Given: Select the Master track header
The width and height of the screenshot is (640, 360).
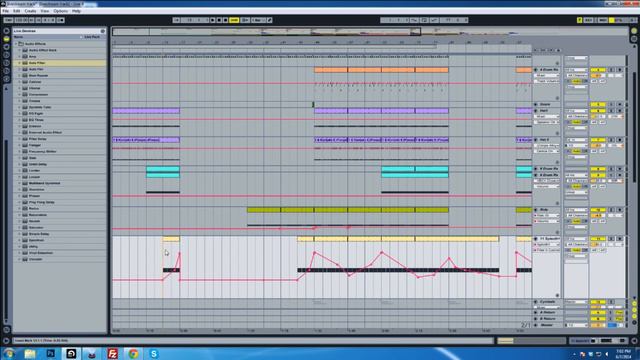Looking at the screenshot, I should (x=547, y=325).
